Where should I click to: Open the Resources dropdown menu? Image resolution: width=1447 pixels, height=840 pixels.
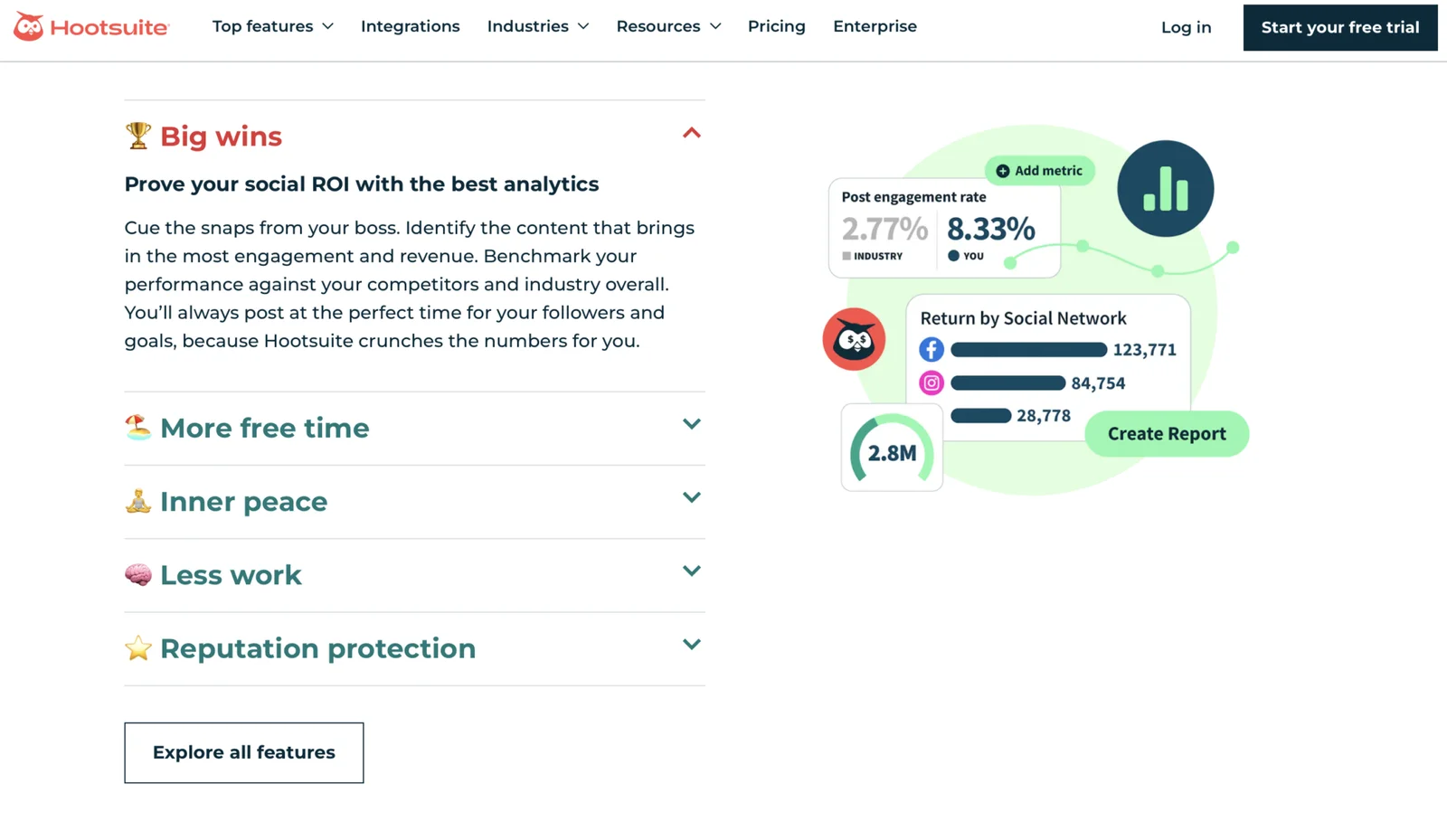click(x=668, y=26)
